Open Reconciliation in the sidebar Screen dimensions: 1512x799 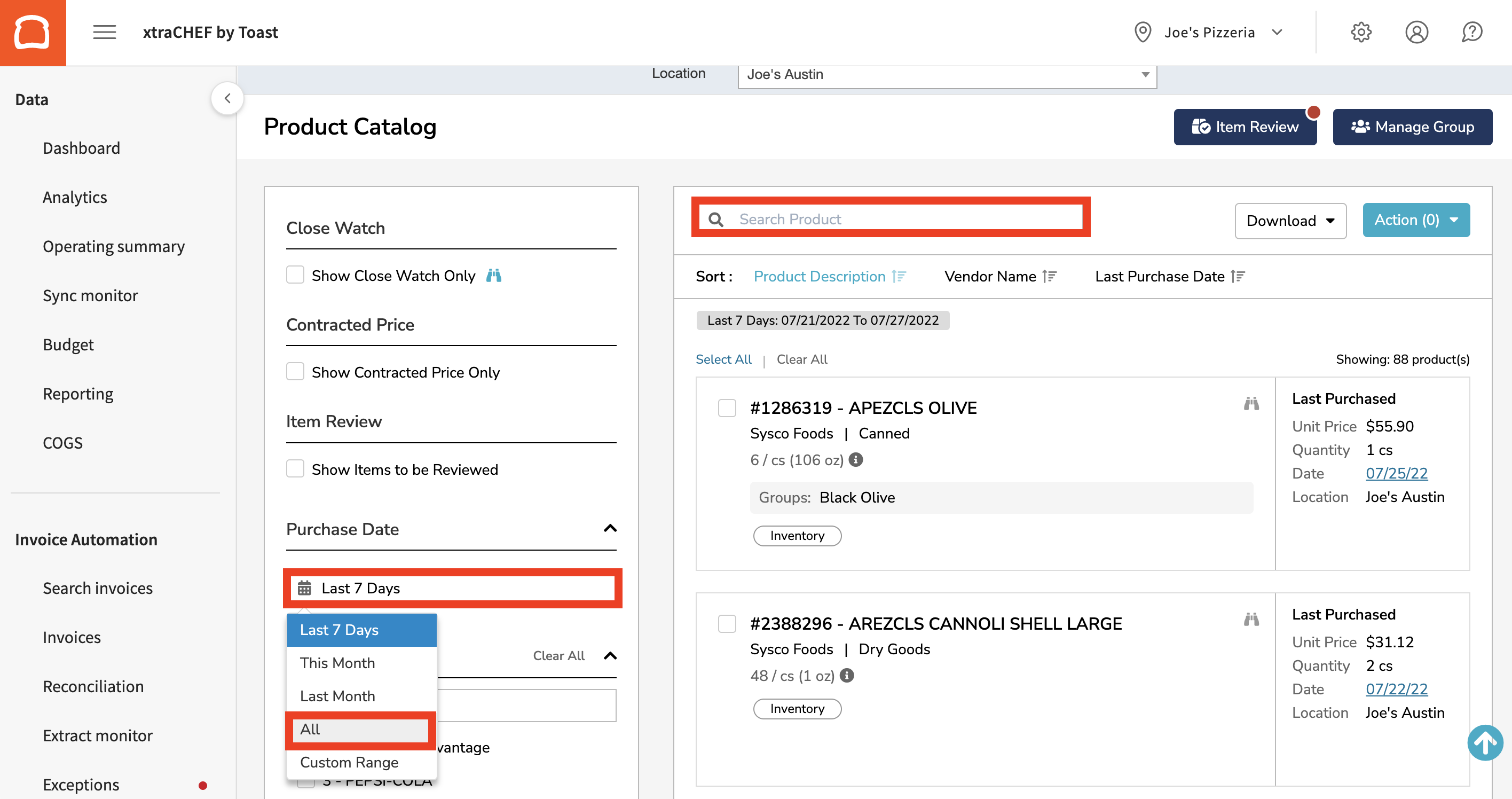(93, 686)
